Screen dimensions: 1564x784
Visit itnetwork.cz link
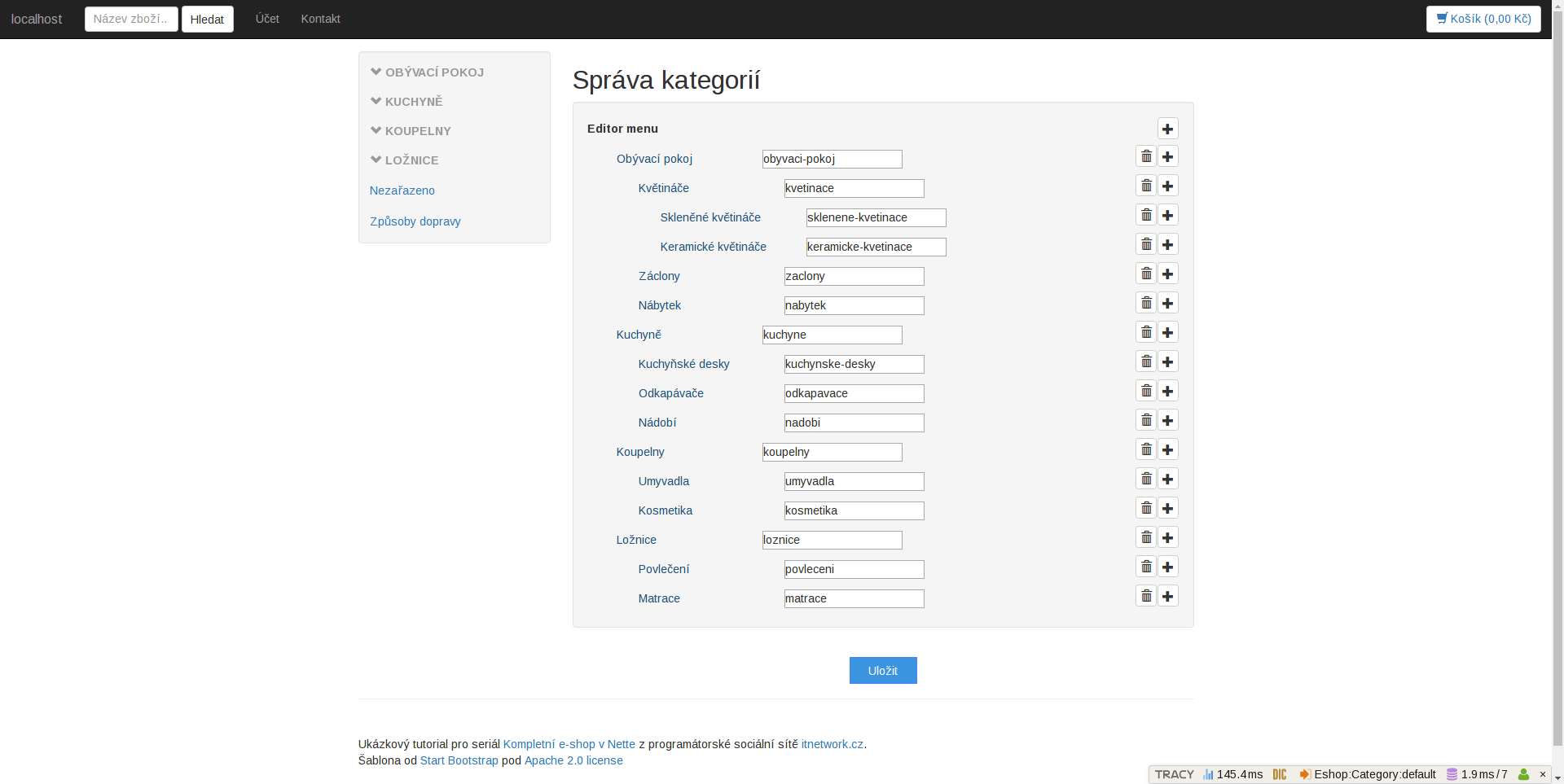tap(832, 744)
